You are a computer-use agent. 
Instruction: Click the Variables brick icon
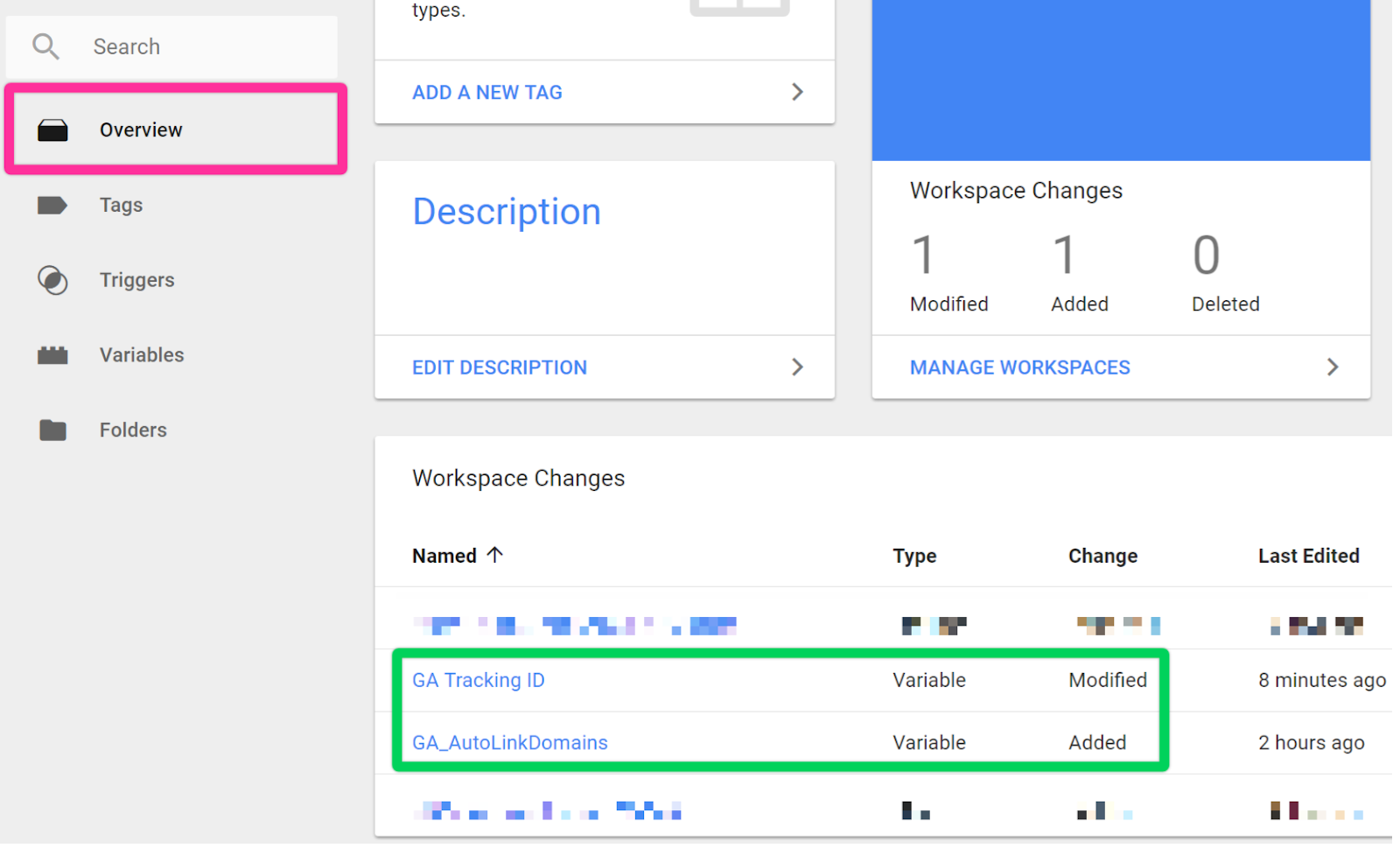click(52, 355)
